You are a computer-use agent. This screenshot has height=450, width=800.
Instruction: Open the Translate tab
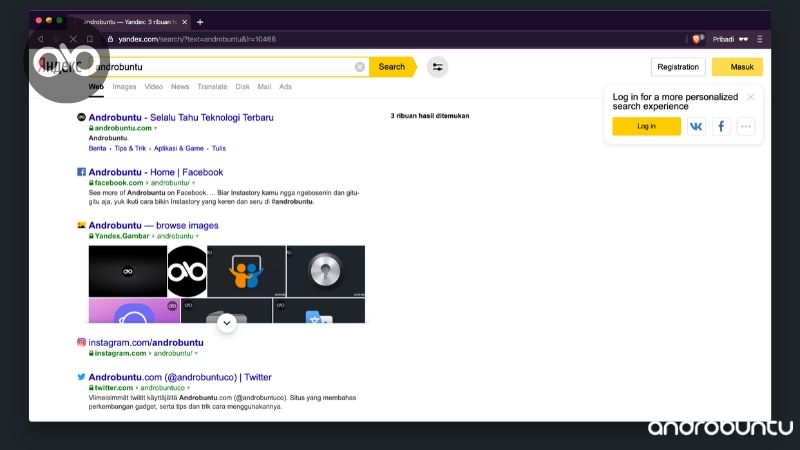[212, 87]
